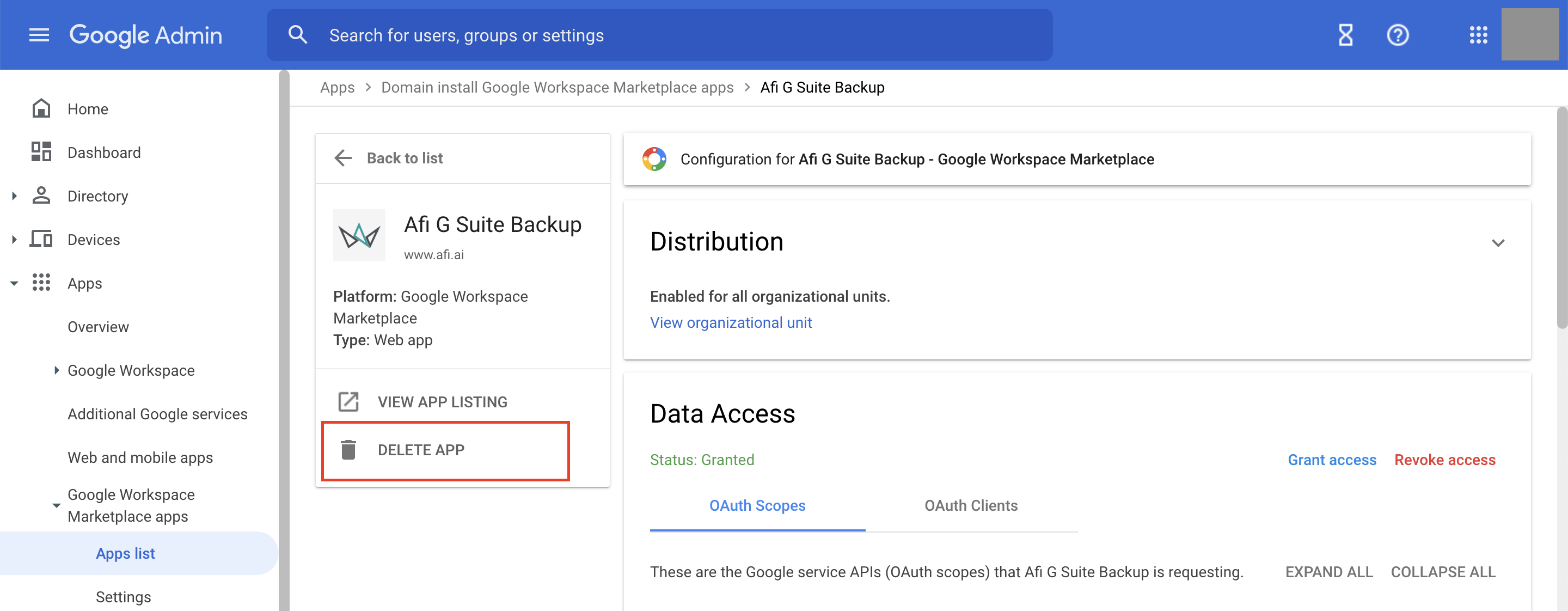Click the Afi G Suite Backup breadcrumb

click(822, 88)
